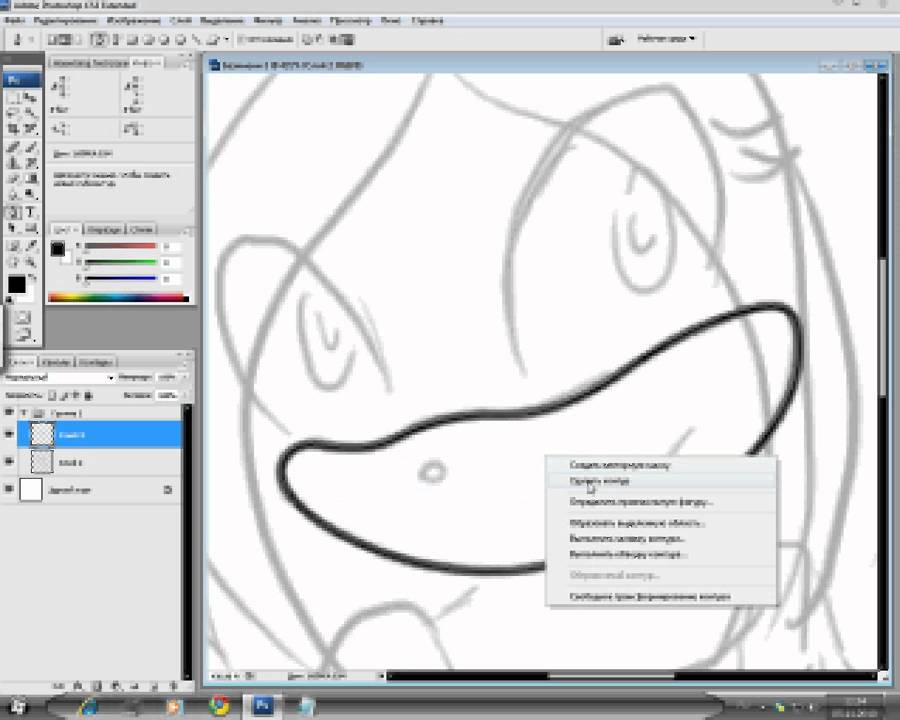
Task: Click the red R color slider
Action: [x=121, y=246]
